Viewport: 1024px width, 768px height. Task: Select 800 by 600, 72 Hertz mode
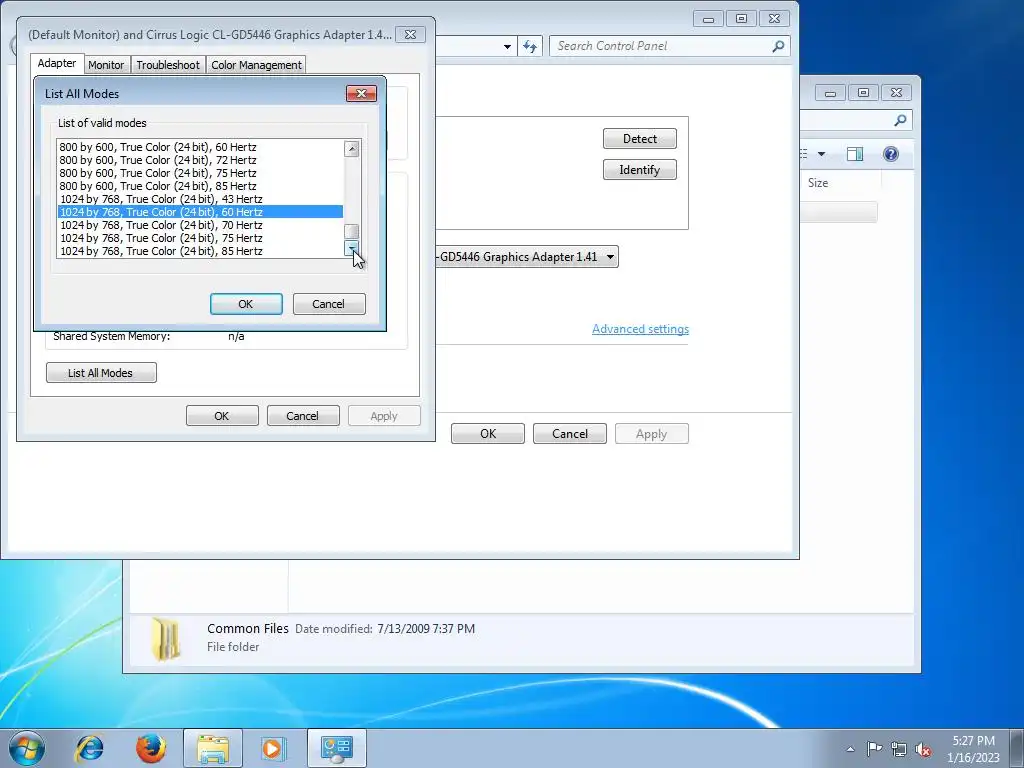200,160
